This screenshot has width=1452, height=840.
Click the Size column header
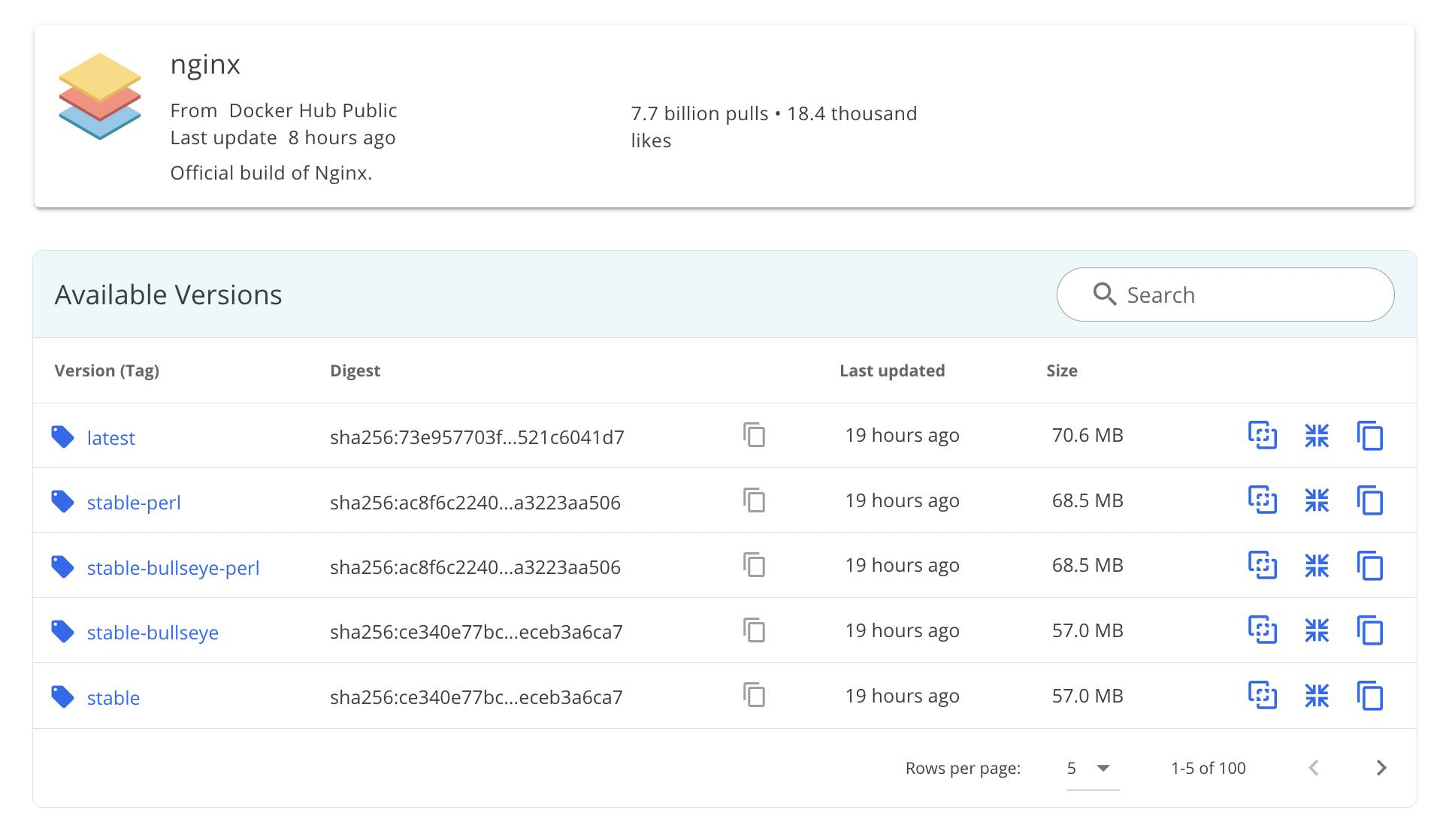[x=1062, y=370]
